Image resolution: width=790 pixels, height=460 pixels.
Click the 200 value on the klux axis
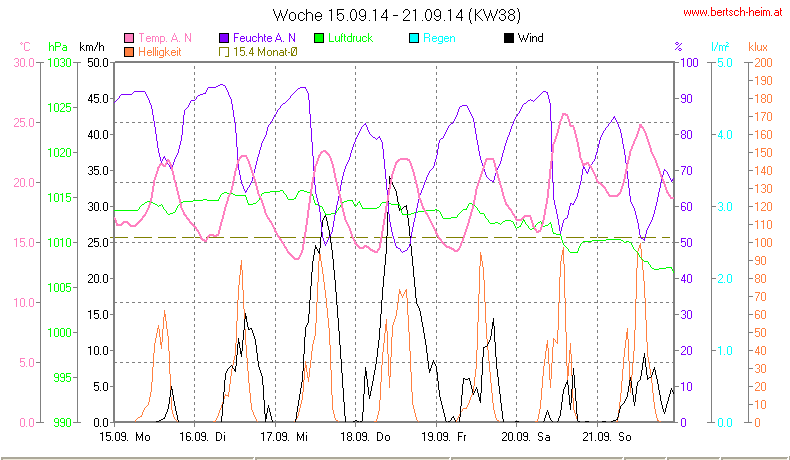click(x=763, y=62)
